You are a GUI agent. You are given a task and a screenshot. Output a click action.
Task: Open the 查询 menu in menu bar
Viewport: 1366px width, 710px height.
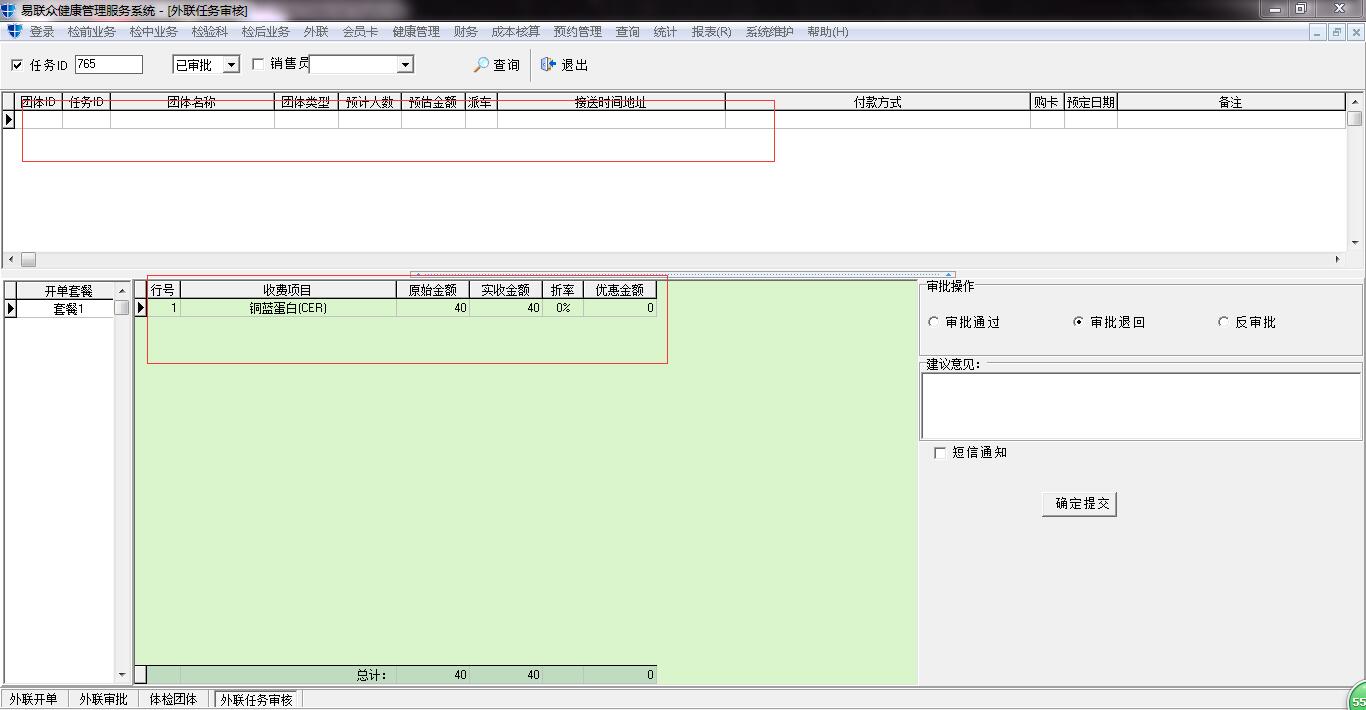(x=628, y=32)
